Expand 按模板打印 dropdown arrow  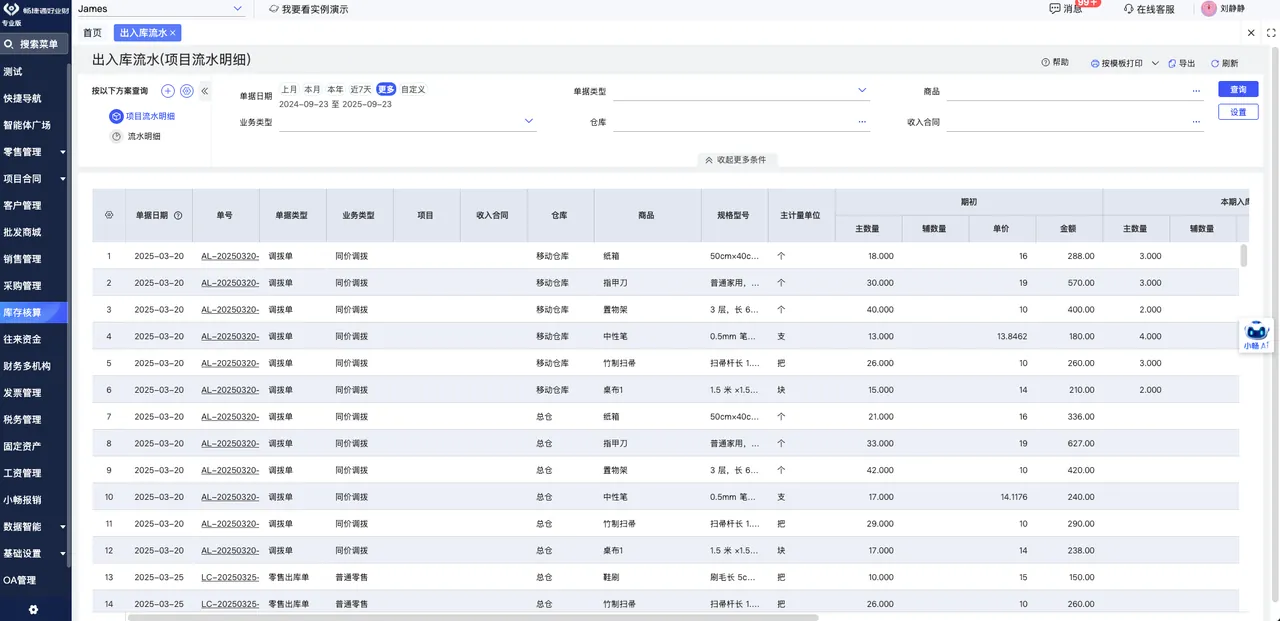tap(1155, 63)
